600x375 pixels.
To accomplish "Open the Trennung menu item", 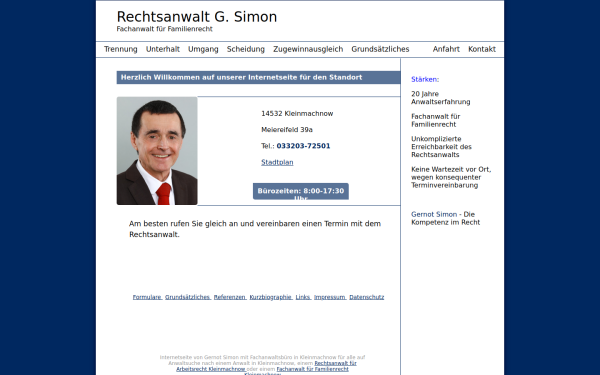I will click(121, 49).
